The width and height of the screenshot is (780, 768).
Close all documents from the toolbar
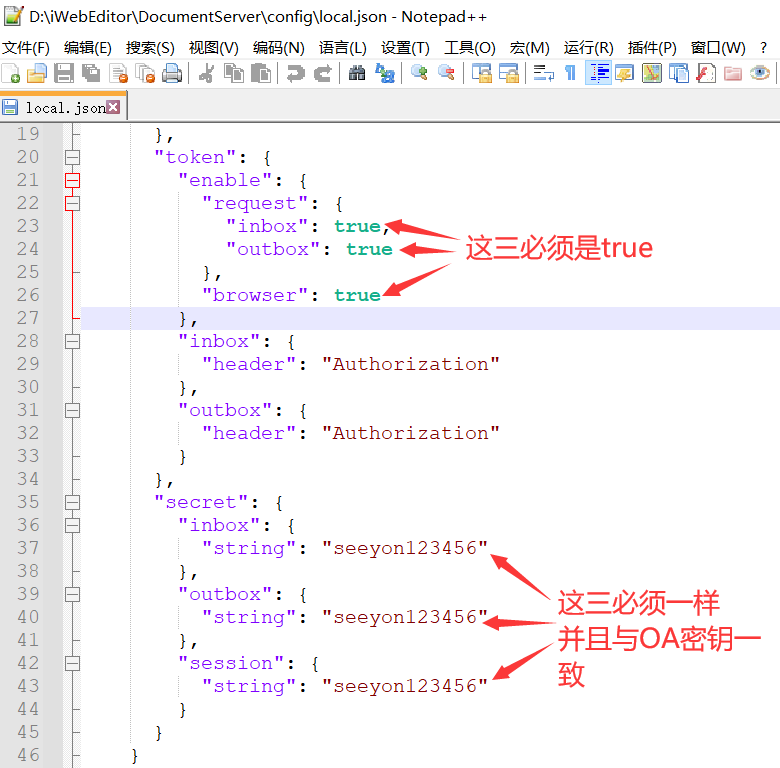point(145,73)
